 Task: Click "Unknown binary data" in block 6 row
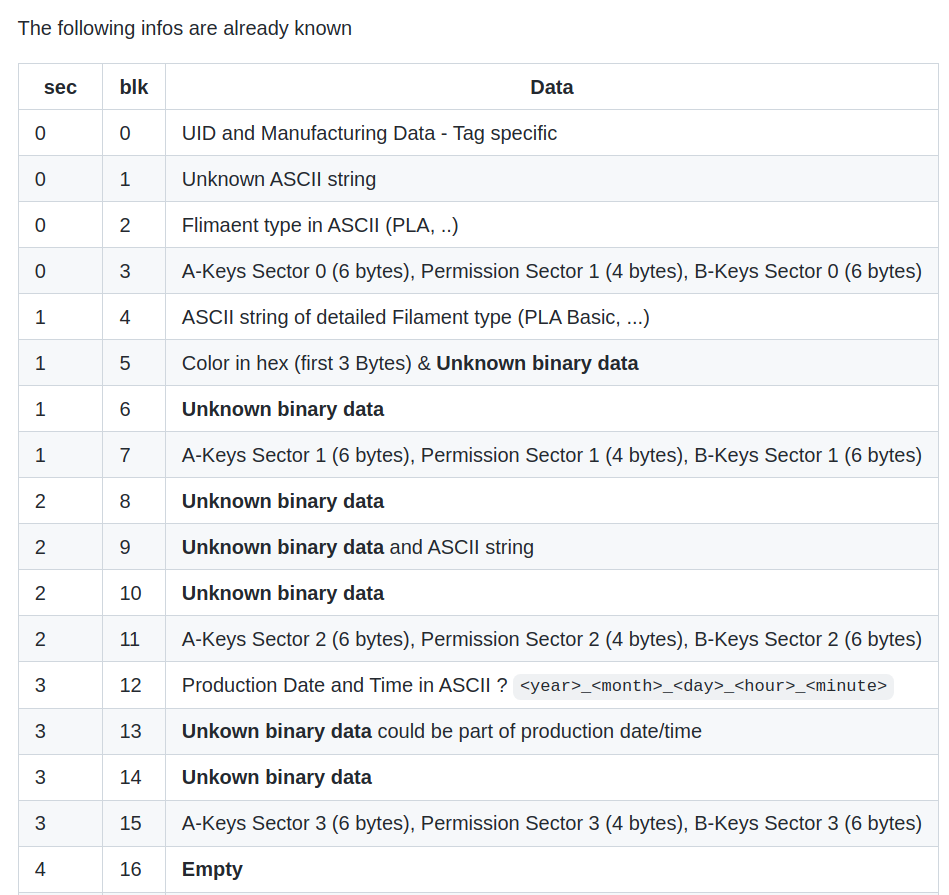click(x=283, y=409)
